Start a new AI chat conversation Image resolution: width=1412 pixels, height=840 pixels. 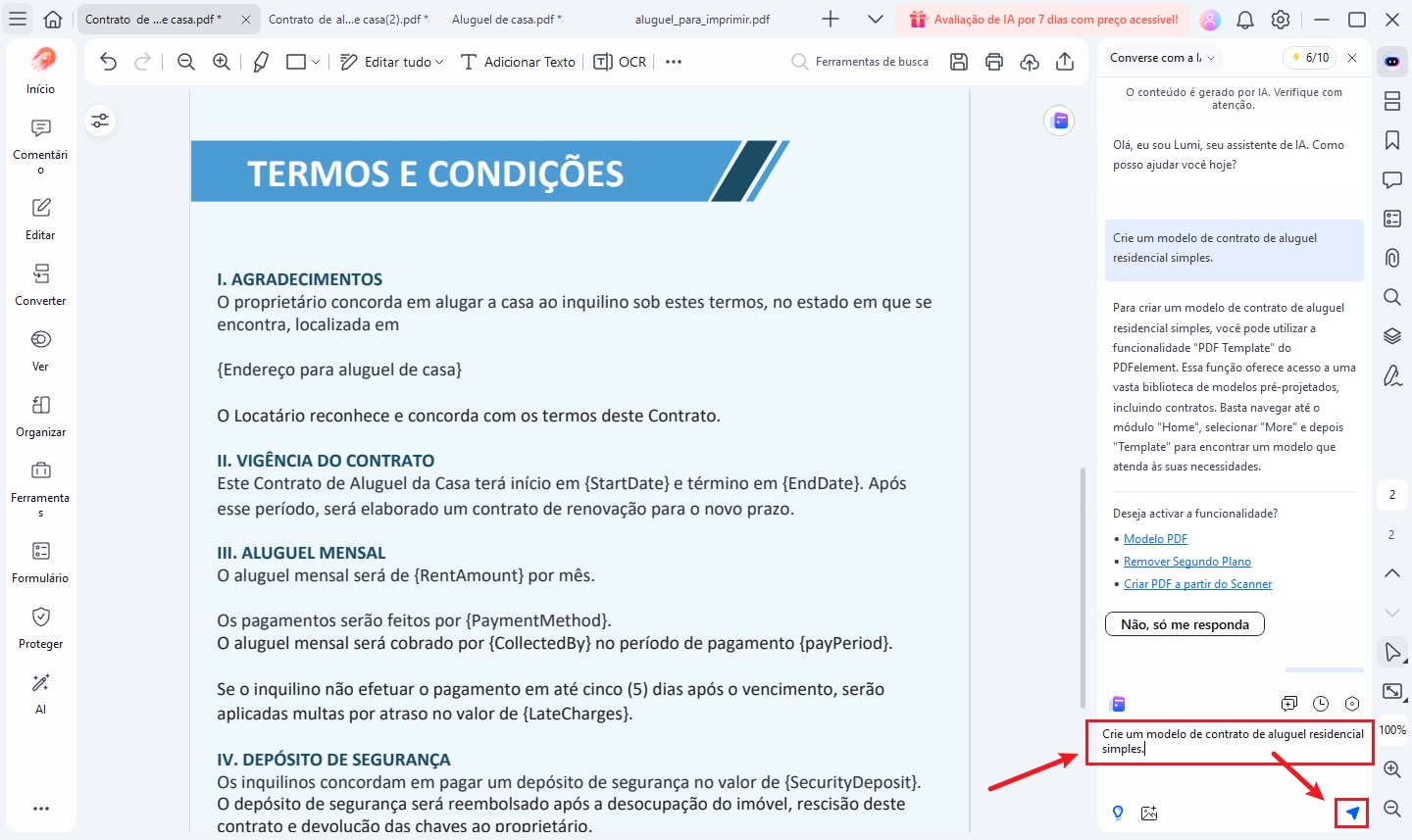pyautogui.click(x=1288, y=704)
